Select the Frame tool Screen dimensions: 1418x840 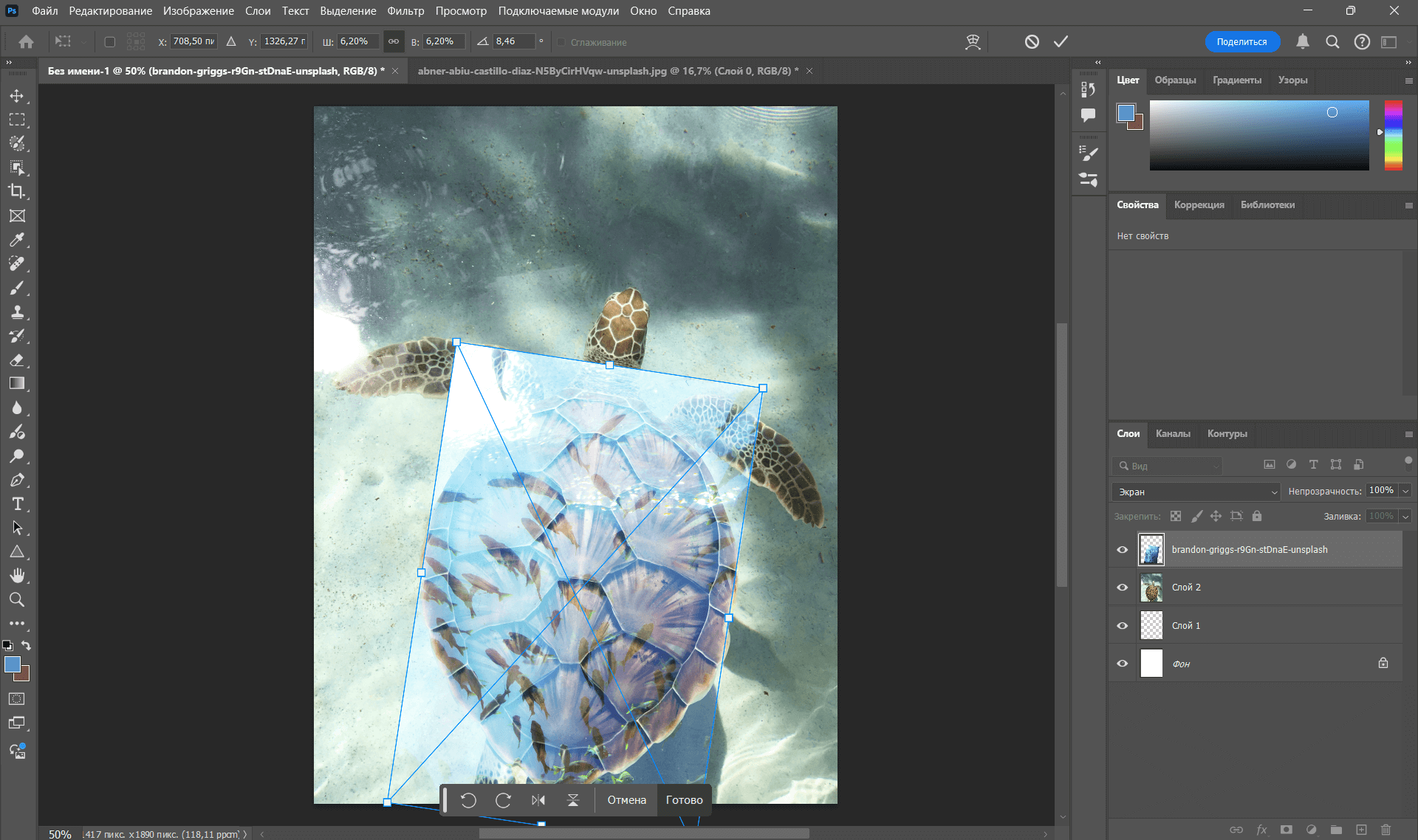(x=17, y=216)
